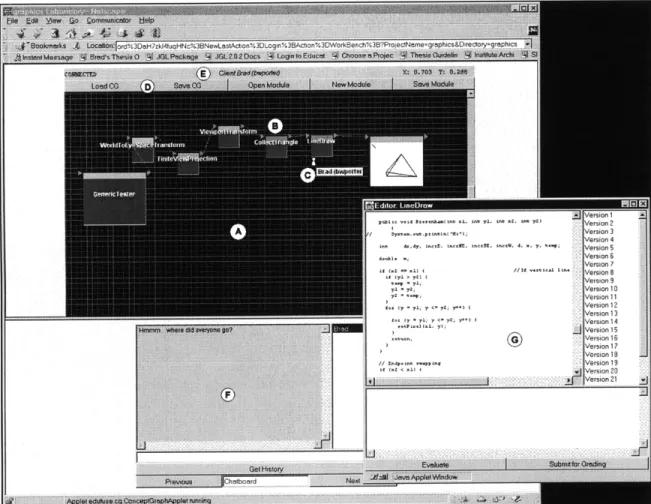Click the Netscape N logo throbber

[533, 30]
